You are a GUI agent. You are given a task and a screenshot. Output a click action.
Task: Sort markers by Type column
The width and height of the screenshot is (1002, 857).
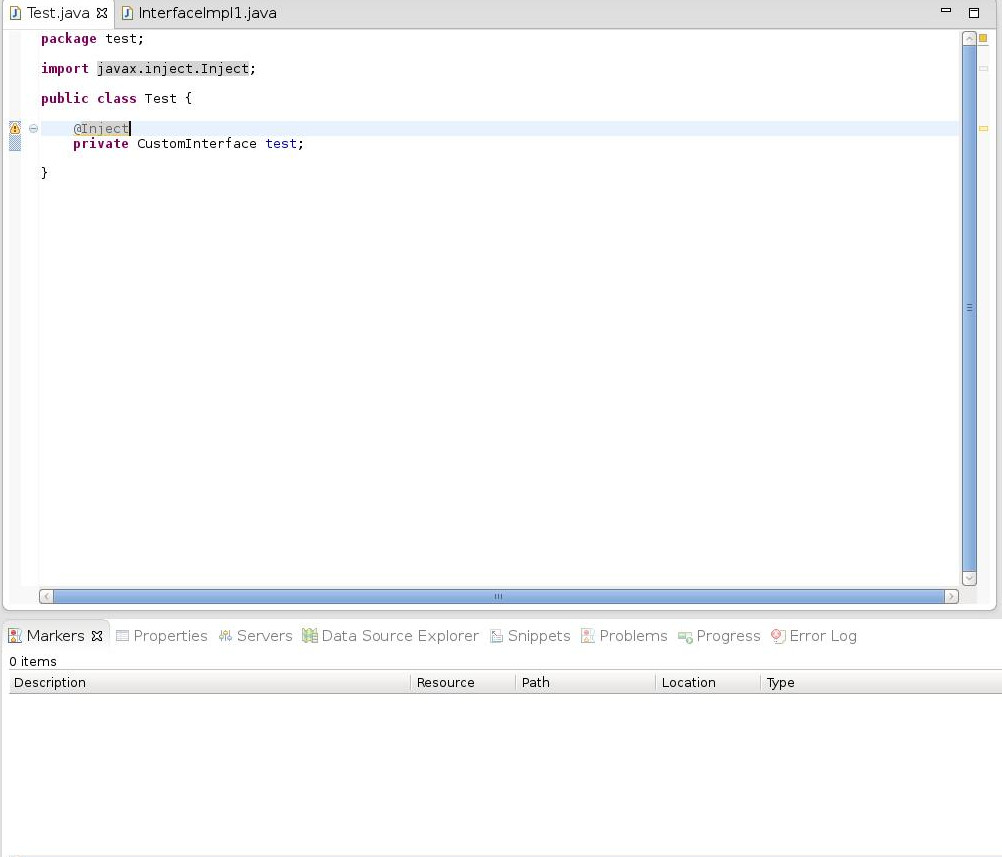pos(881,683)
